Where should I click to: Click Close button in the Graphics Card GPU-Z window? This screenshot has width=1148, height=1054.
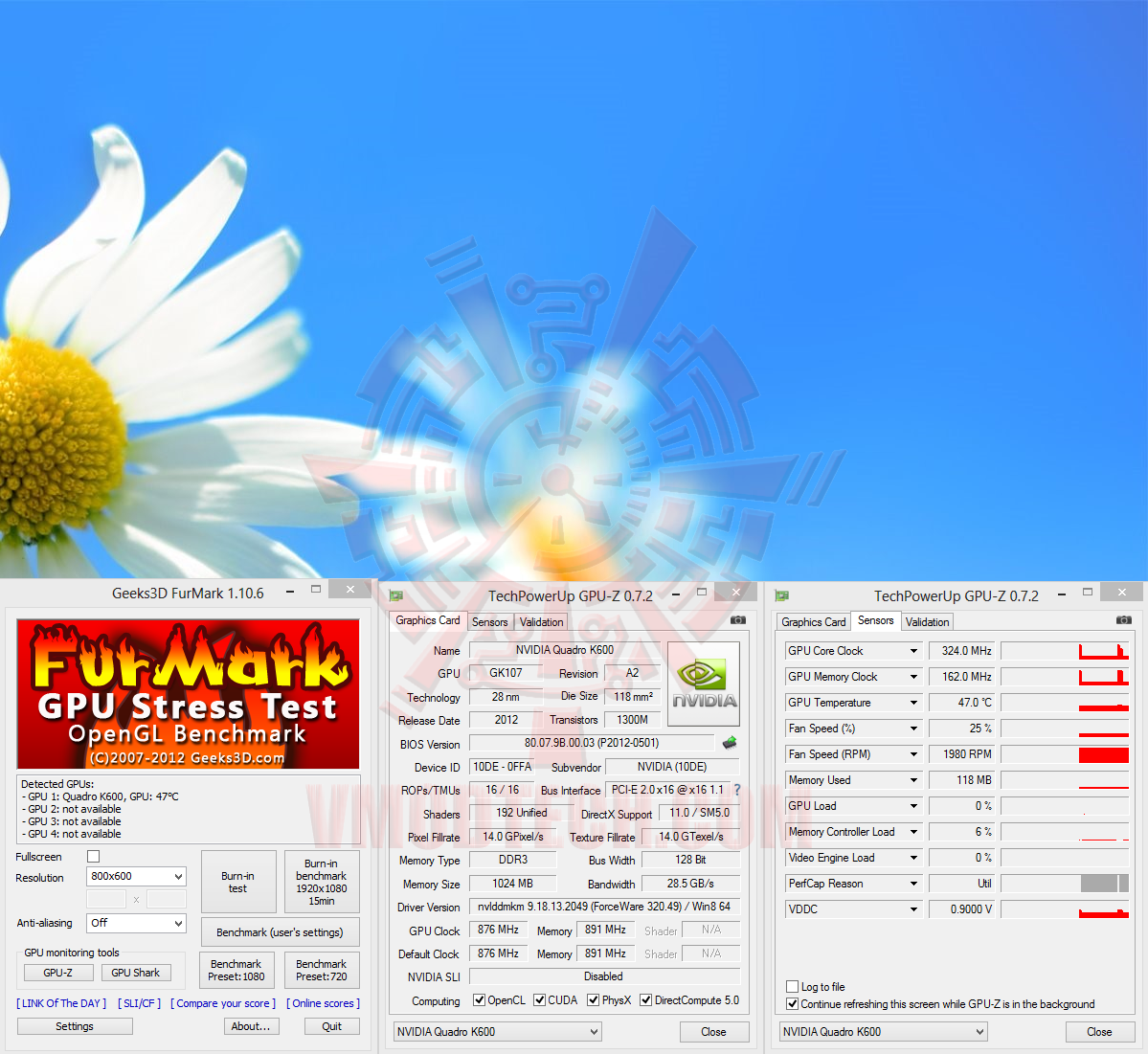[x=714, y=1032]
